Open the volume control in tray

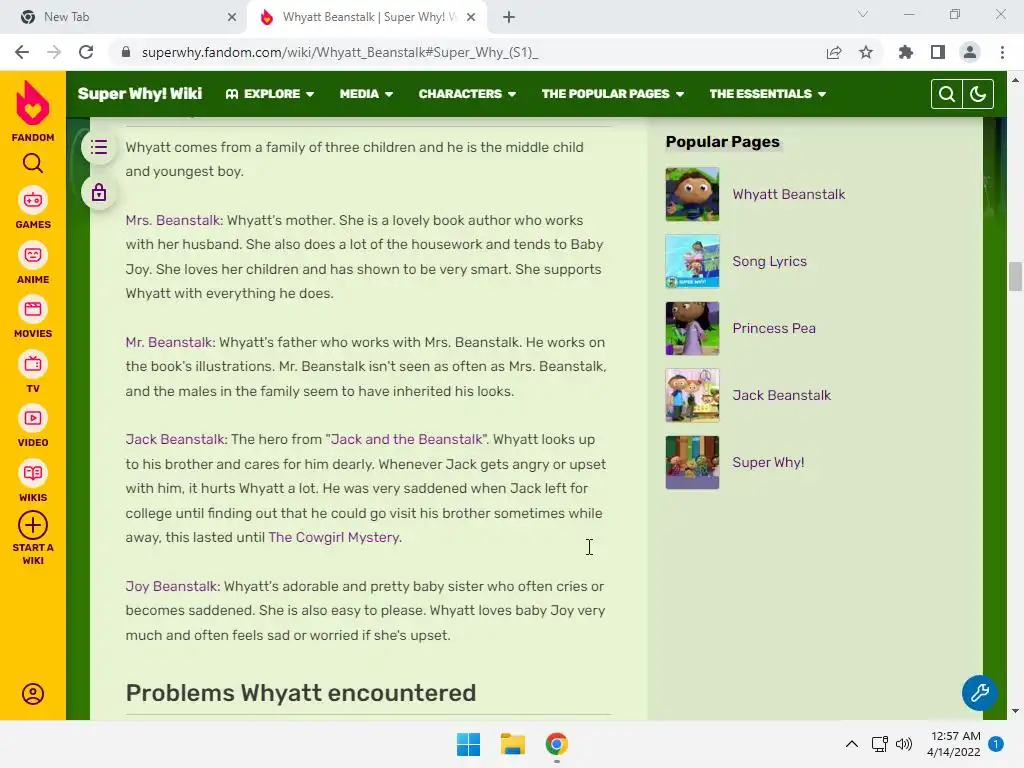click(904, 744)
